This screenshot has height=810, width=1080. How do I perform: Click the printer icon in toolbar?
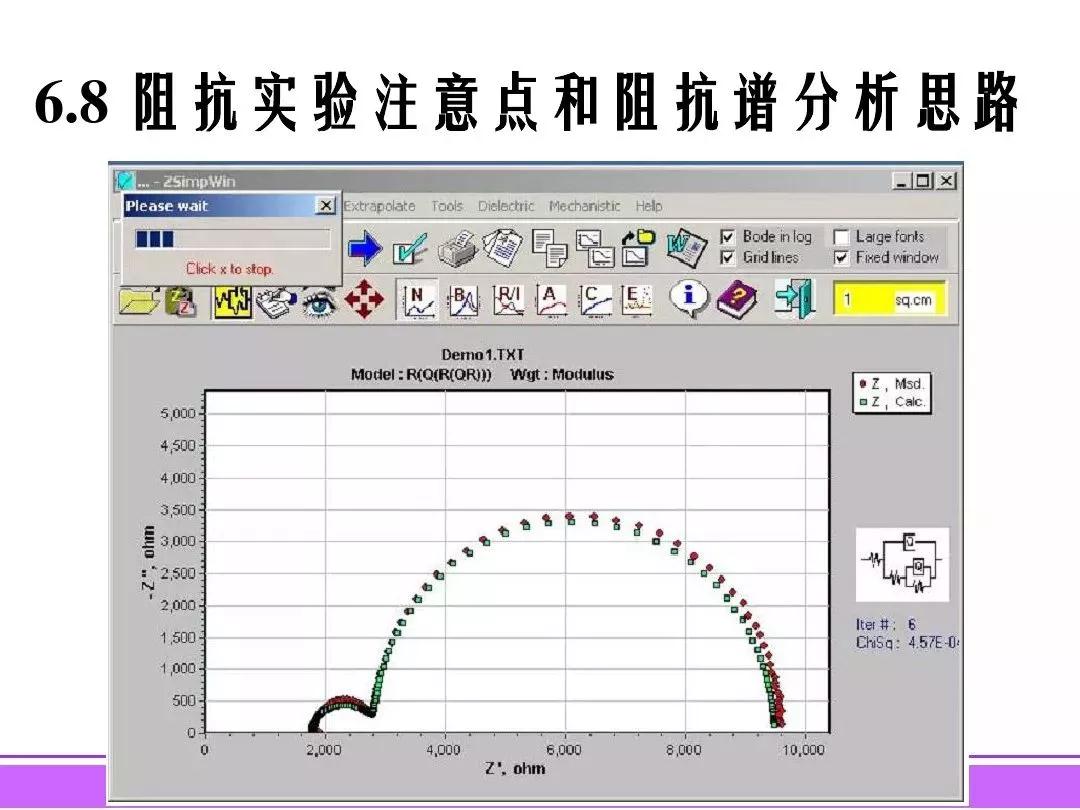tap(459, 246)
